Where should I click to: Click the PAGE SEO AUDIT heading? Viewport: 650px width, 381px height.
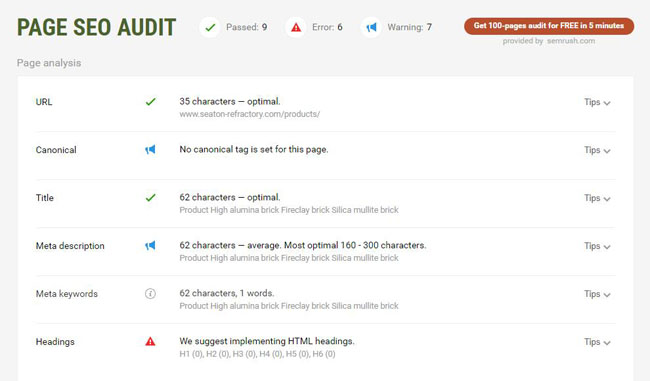coord(97,27)
